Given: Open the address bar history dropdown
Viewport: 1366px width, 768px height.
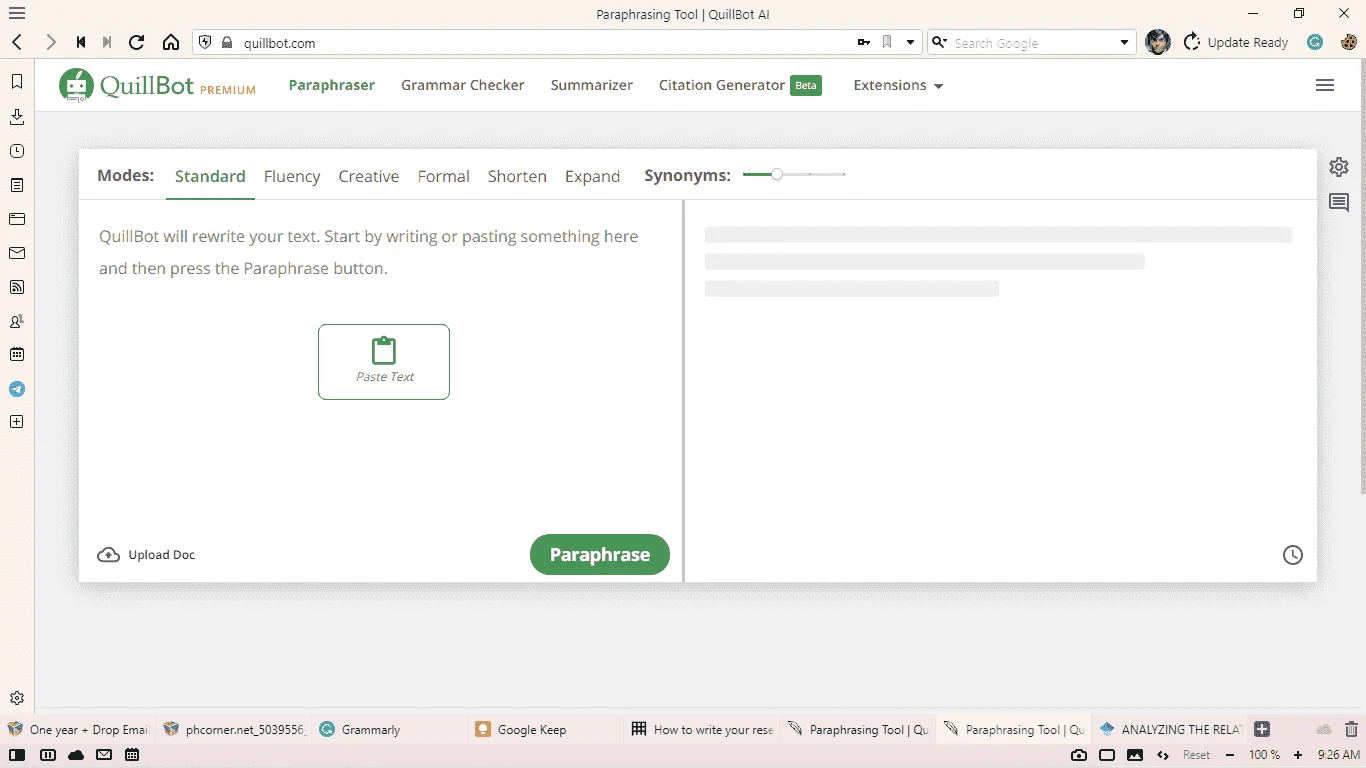Looking at the screenshot, I should (910, 42).
